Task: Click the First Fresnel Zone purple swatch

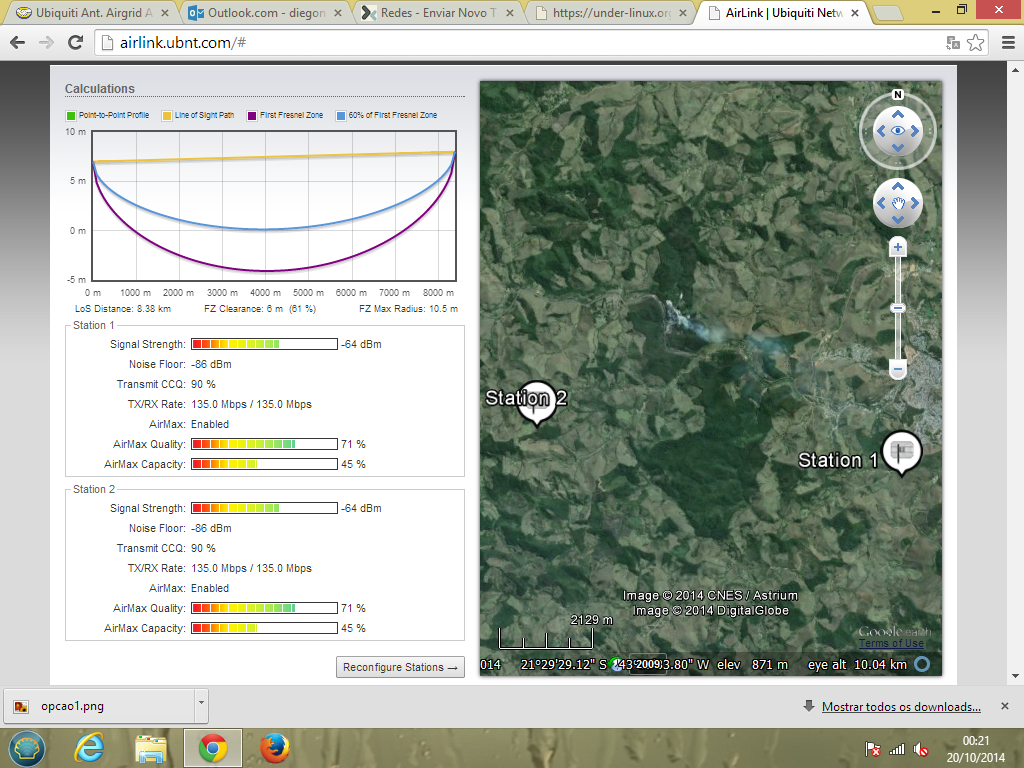Action: 252,116
